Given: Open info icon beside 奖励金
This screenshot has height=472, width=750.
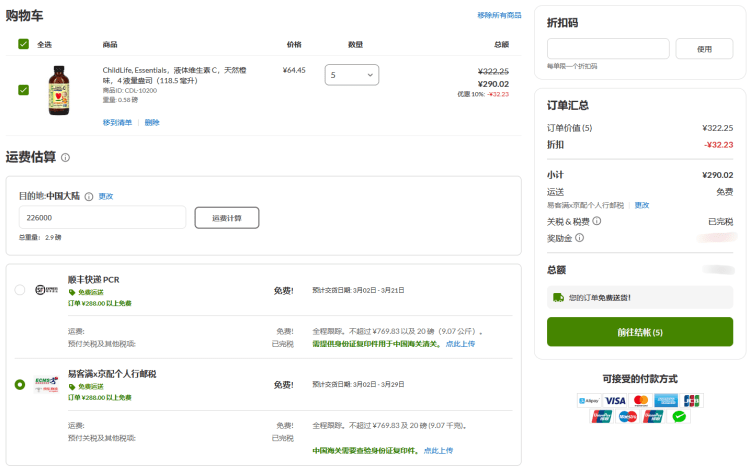Looking at the screenshot, I should [579, 238].
